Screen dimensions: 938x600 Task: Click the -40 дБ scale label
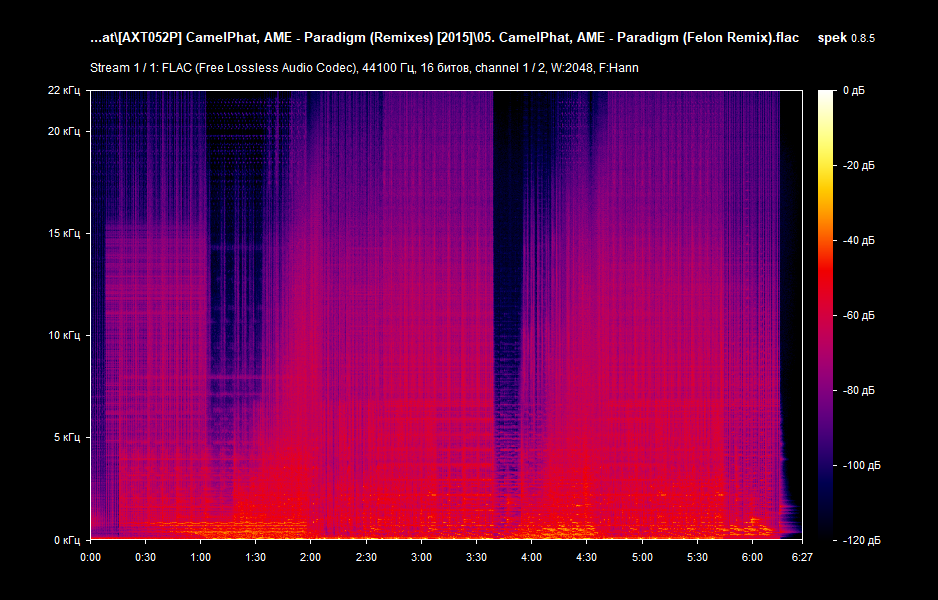[858, 240]
